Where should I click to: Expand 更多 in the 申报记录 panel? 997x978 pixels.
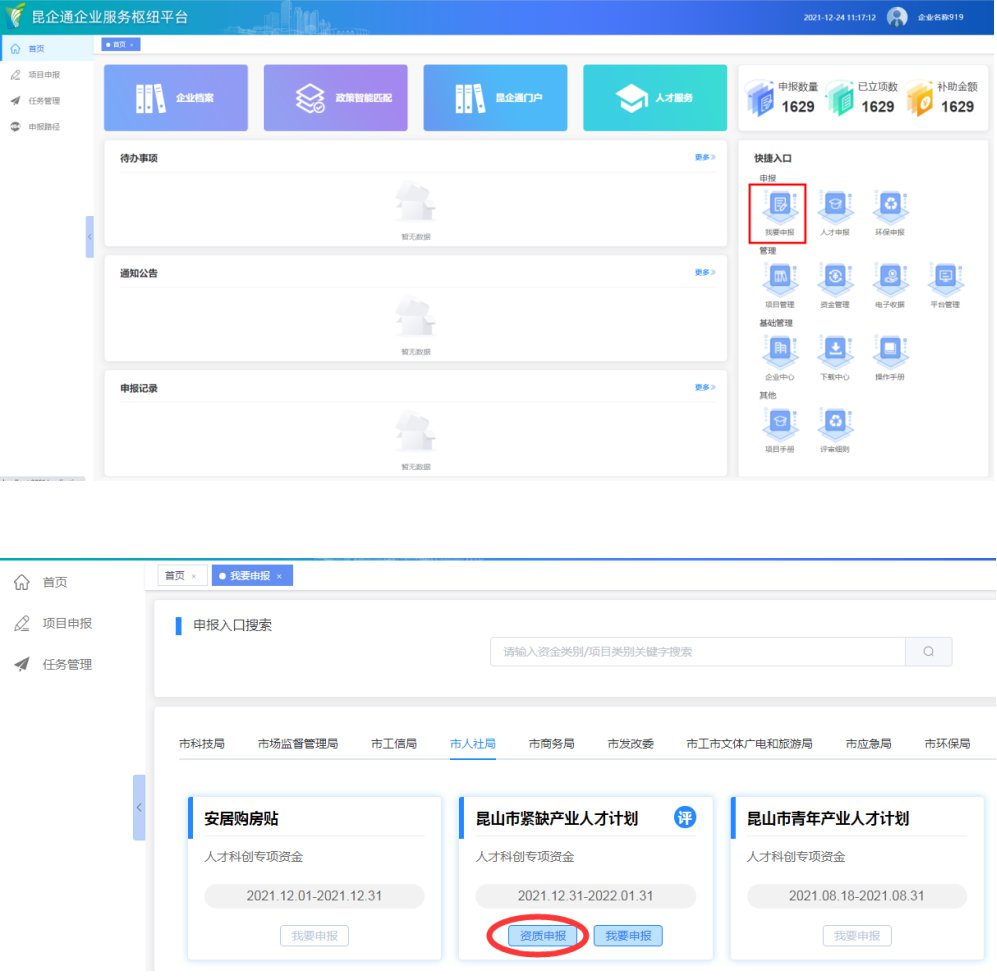(705, 387)
